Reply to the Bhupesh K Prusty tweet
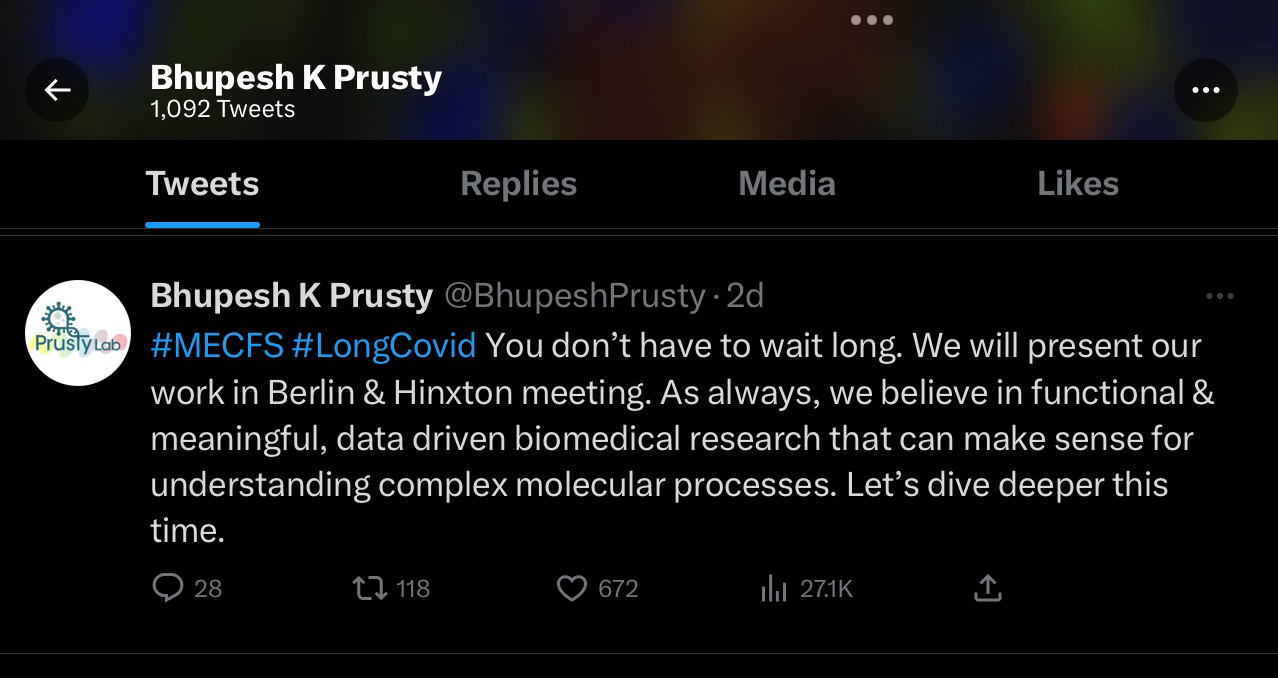Viewport: 1278px width, 678px height. pyautogui.click(x=168, y=588)
